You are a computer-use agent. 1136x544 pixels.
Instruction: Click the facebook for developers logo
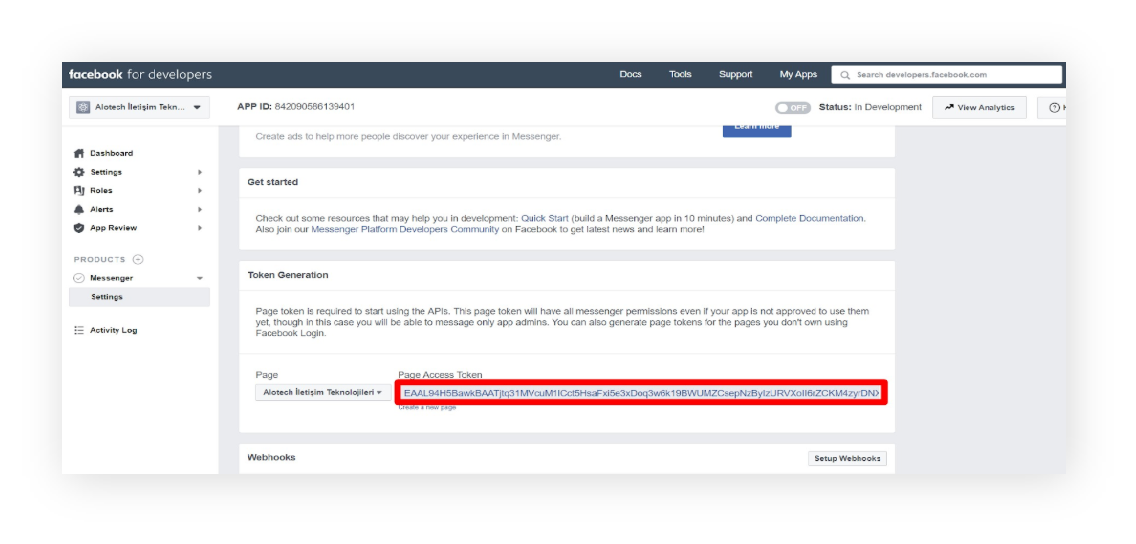click(140, 75)
